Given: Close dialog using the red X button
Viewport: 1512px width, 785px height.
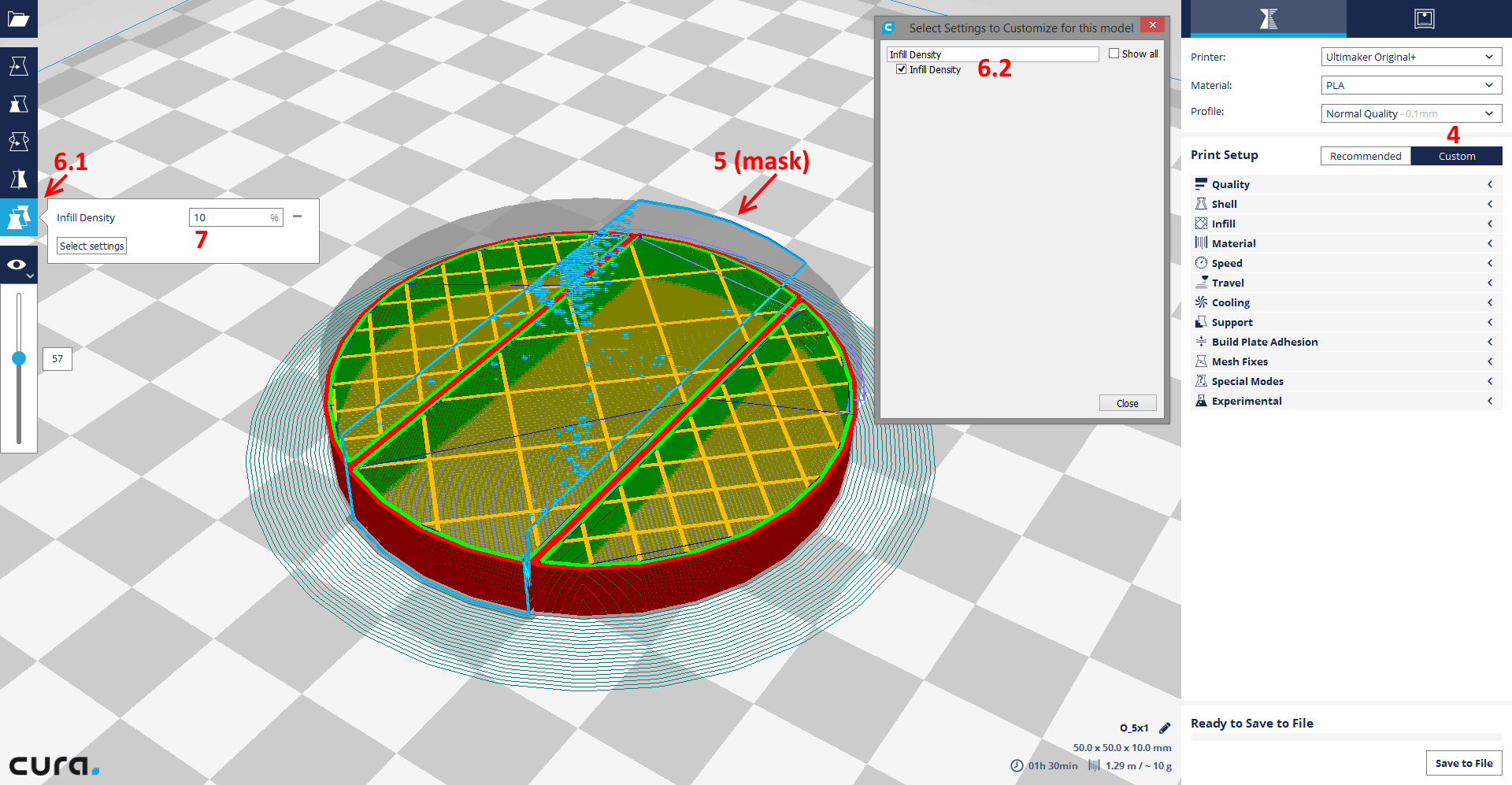Looking at the screenshot, I should tap(1152, 25).
